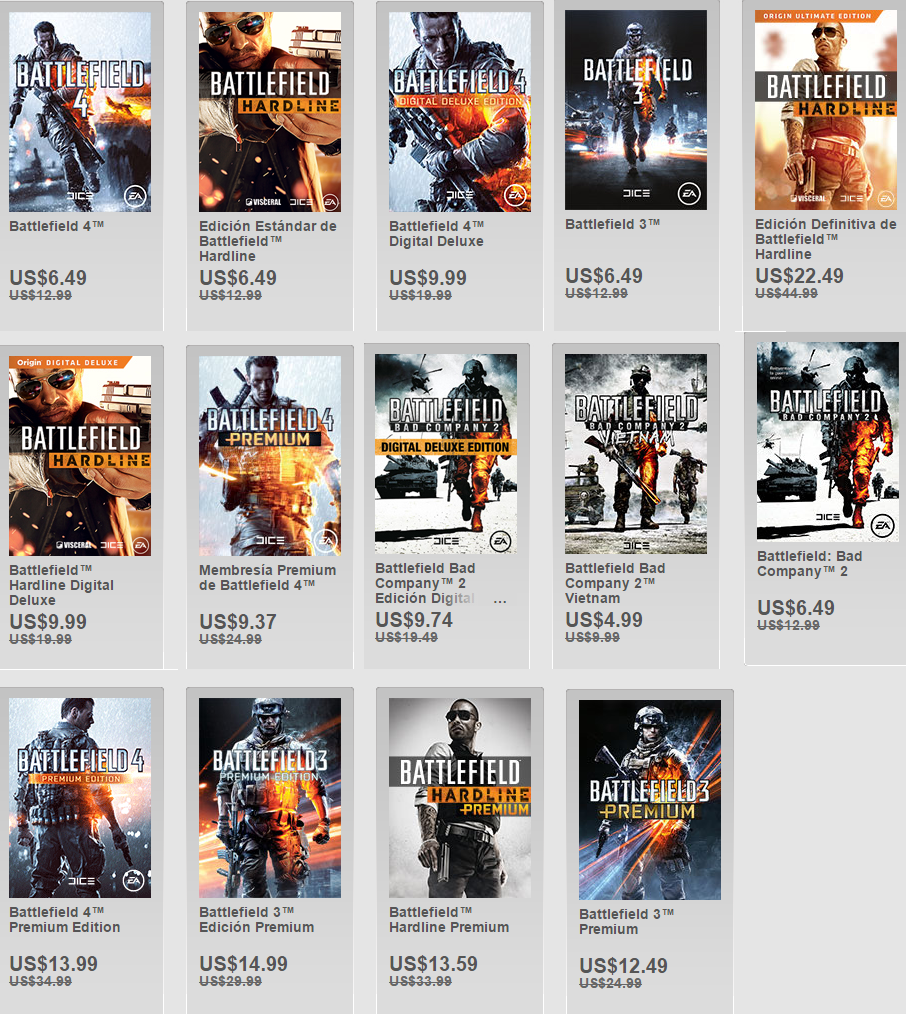The height and width of the screenshot is (1014, 906).
Task: Select US$13.59 price of Hardline Premium
Action: tap(433, 964)
